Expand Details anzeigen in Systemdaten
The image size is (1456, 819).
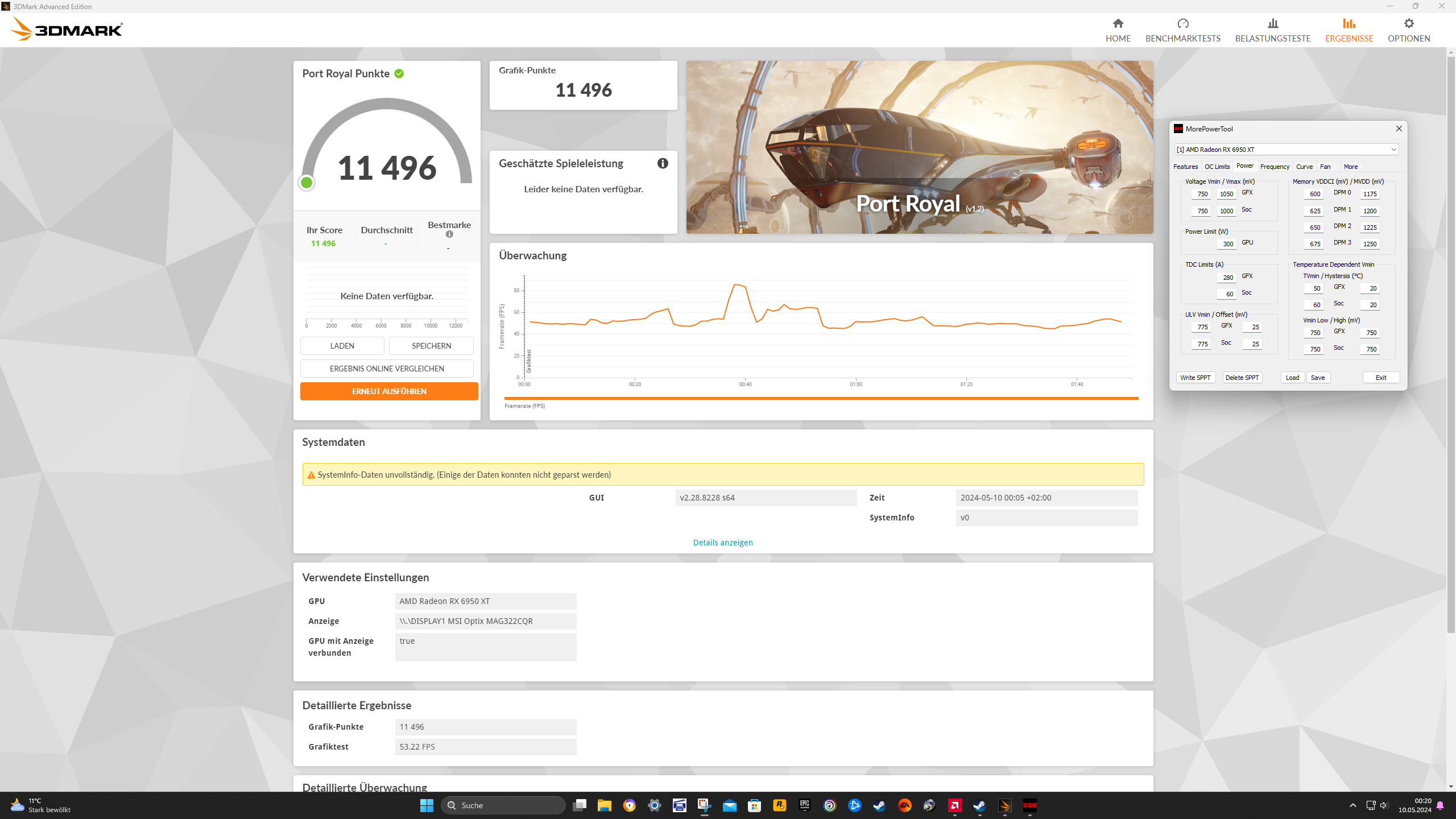[x=722, y=543]
